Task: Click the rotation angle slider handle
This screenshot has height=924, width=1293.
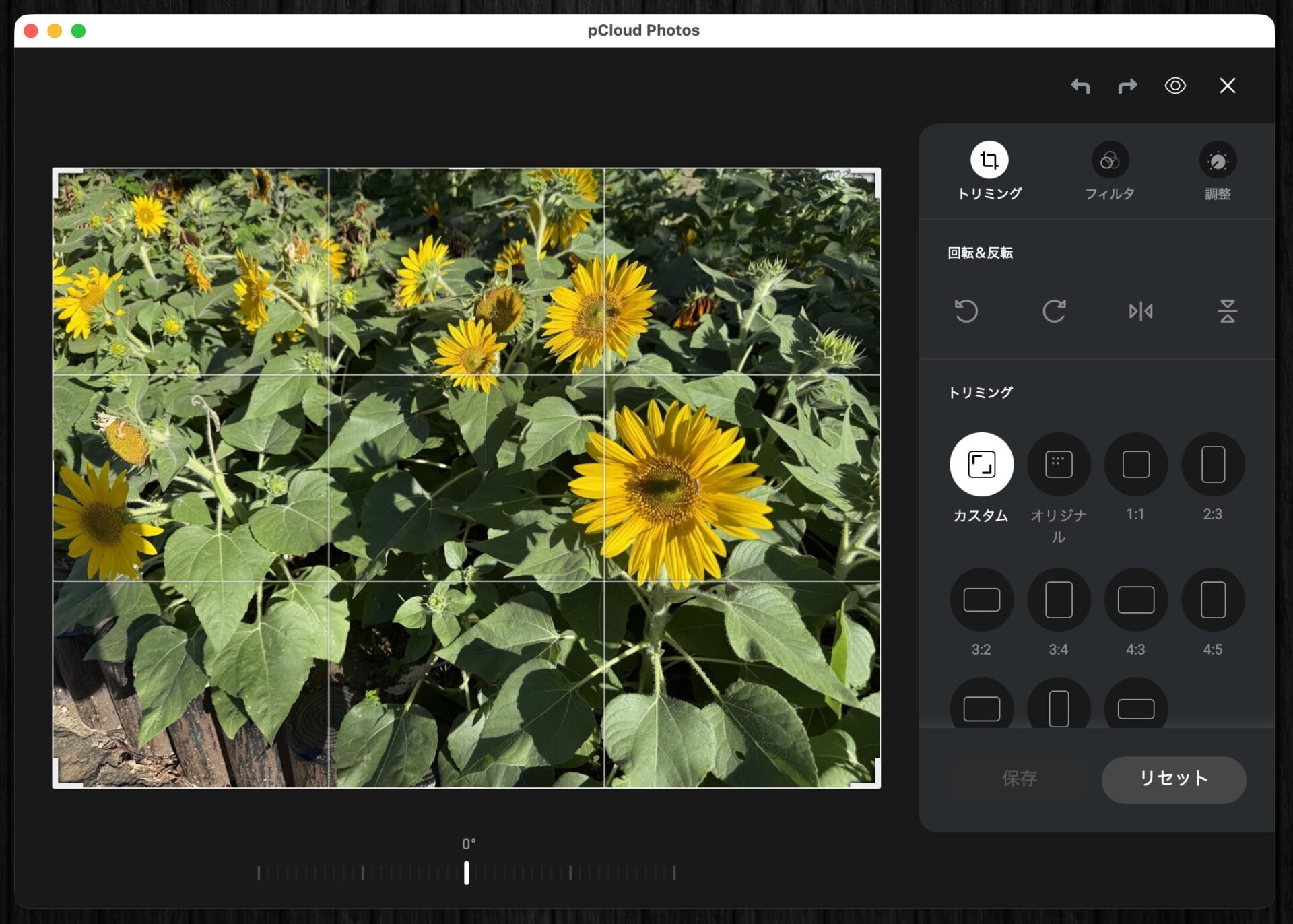Action: [466, 873]
